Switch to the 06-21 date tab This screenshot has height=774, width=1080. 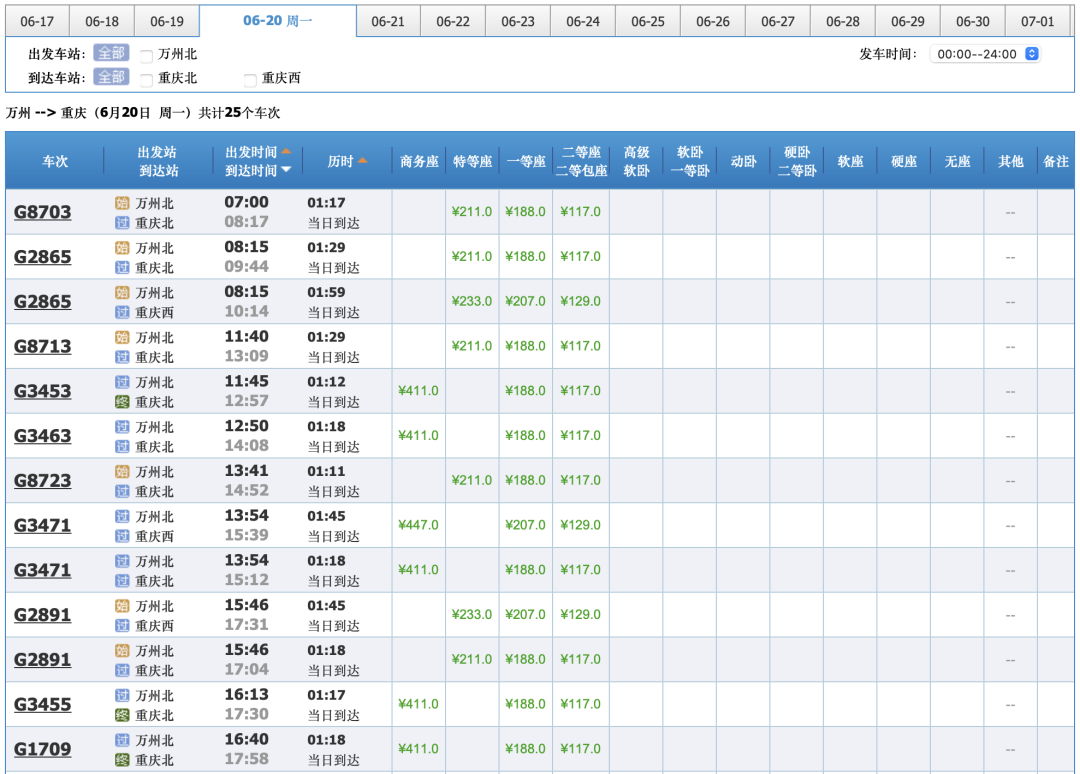pos(387,21)
